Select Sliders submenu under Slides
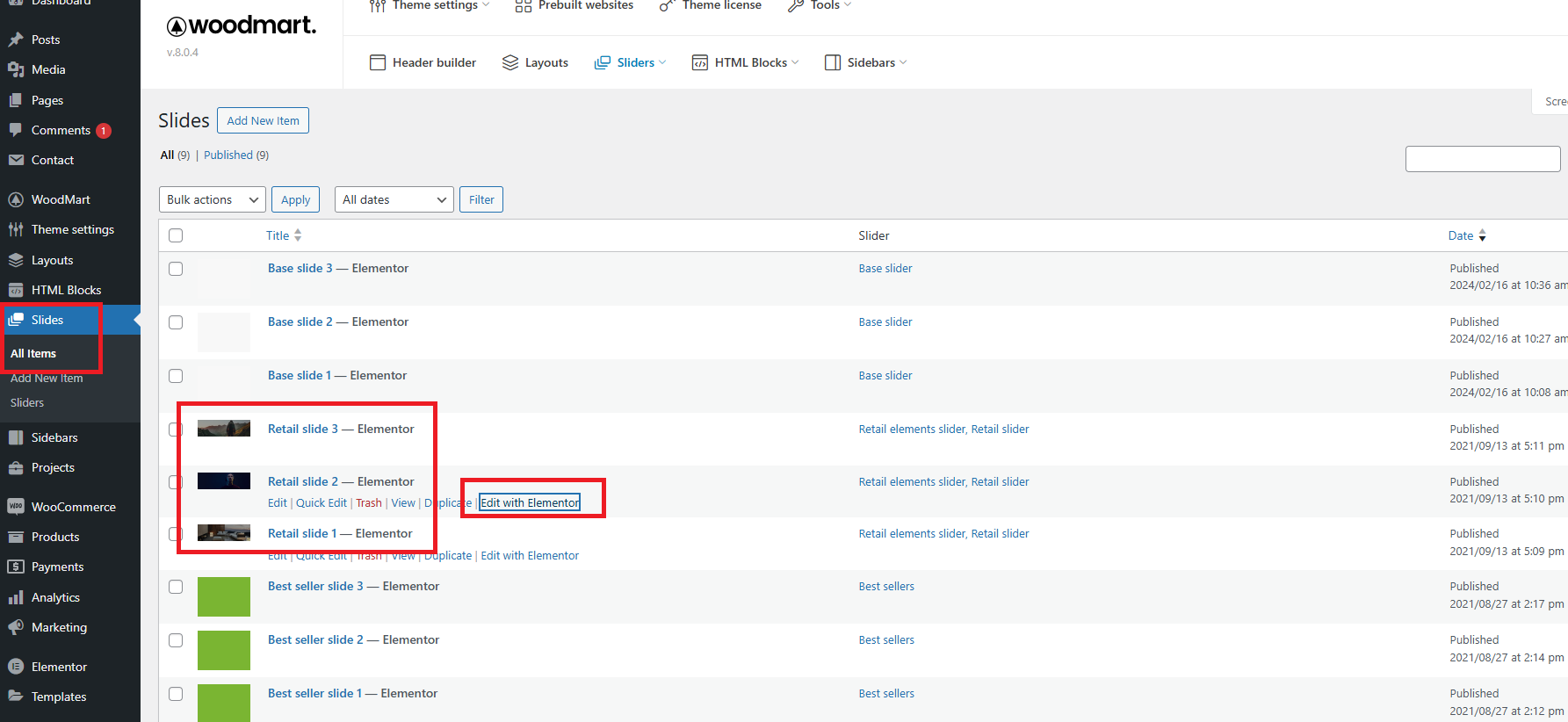Viewport: 1568px width, 722px height. 27,402
